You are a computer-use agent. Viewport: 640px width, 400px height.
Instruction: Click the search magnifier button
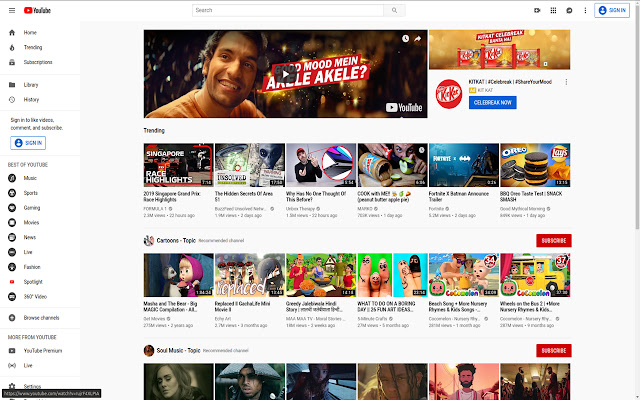(394, 10)
